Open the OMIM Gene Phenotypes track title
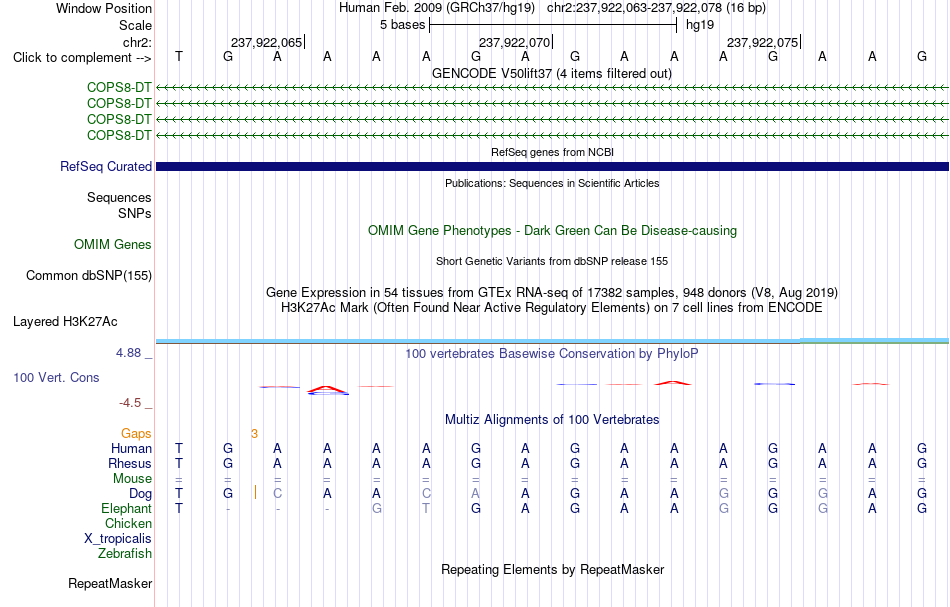 (552, 230)
